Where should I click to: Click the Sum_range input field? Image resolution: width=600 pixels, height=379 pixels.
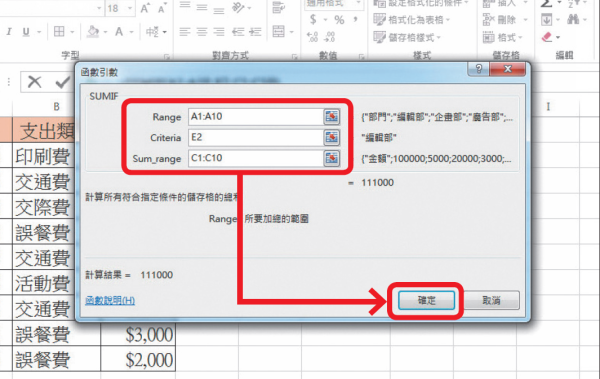(x=256, y=158)
